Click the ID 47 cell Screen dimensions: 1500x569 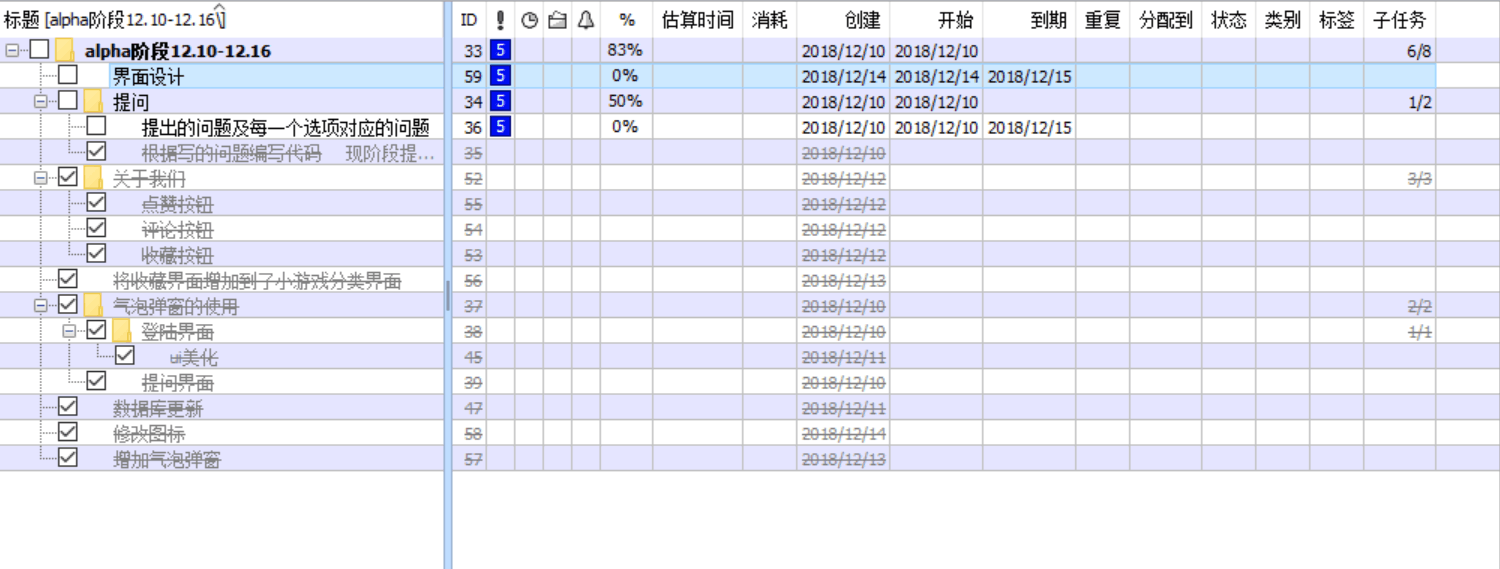pyautogui.click(x=469, y=408)
